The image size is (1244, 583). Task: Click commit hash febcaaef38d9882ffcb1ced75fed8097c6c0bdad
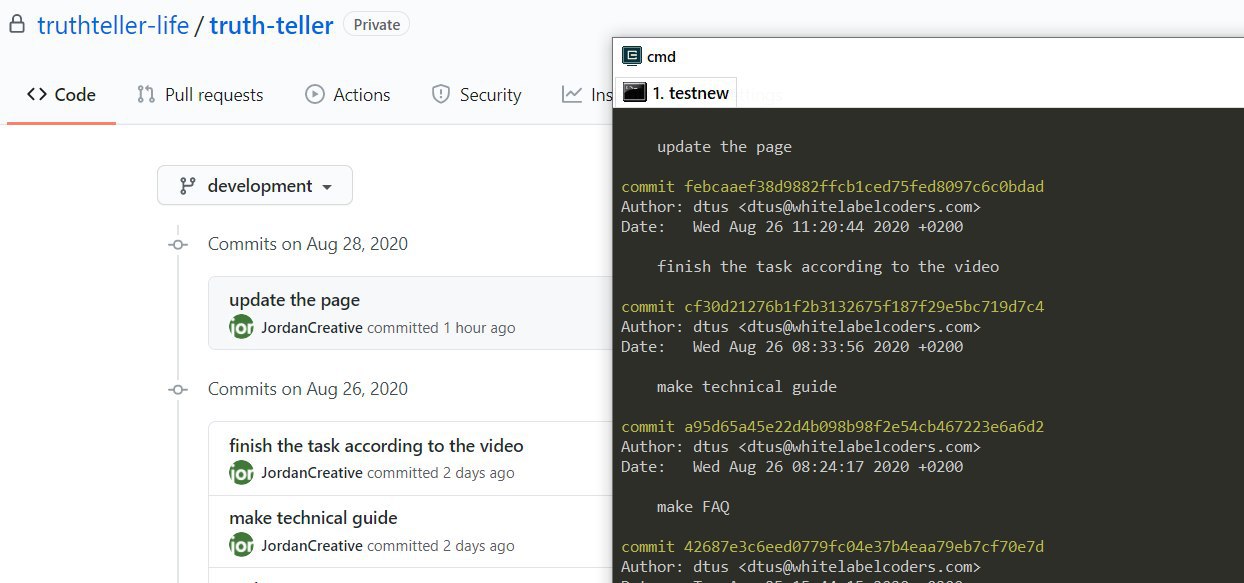click(x=864, y=187)
